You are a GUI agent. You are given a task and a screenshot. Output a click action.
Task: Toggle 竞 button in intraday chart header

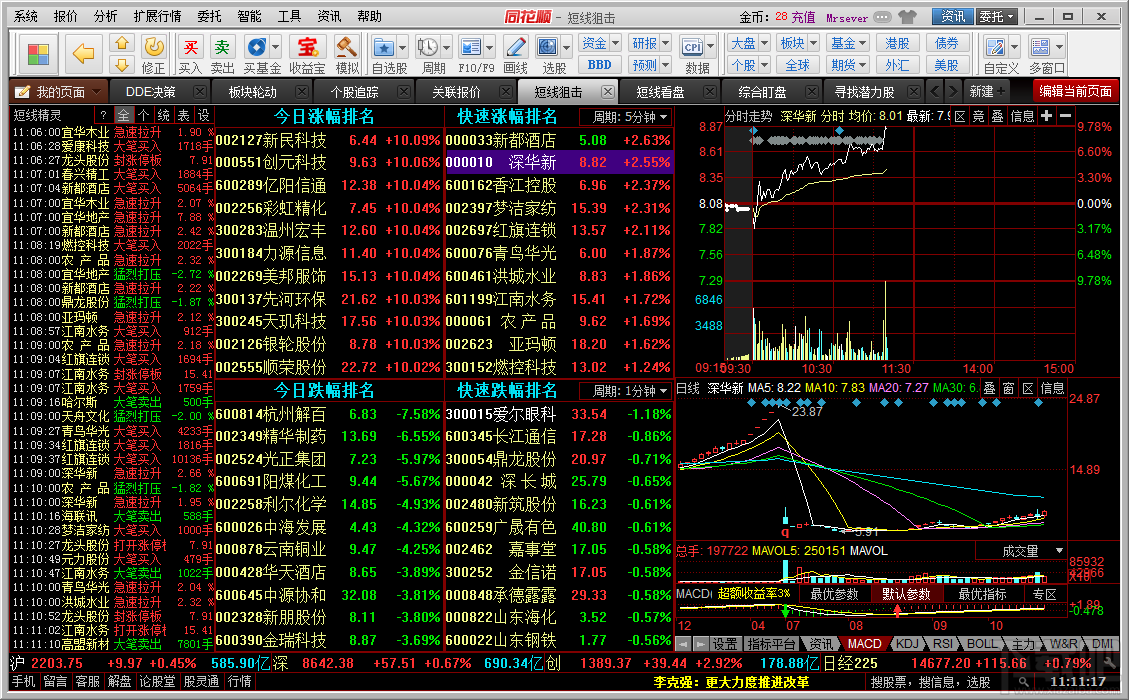pyautogui.click(x=979, y=116)
